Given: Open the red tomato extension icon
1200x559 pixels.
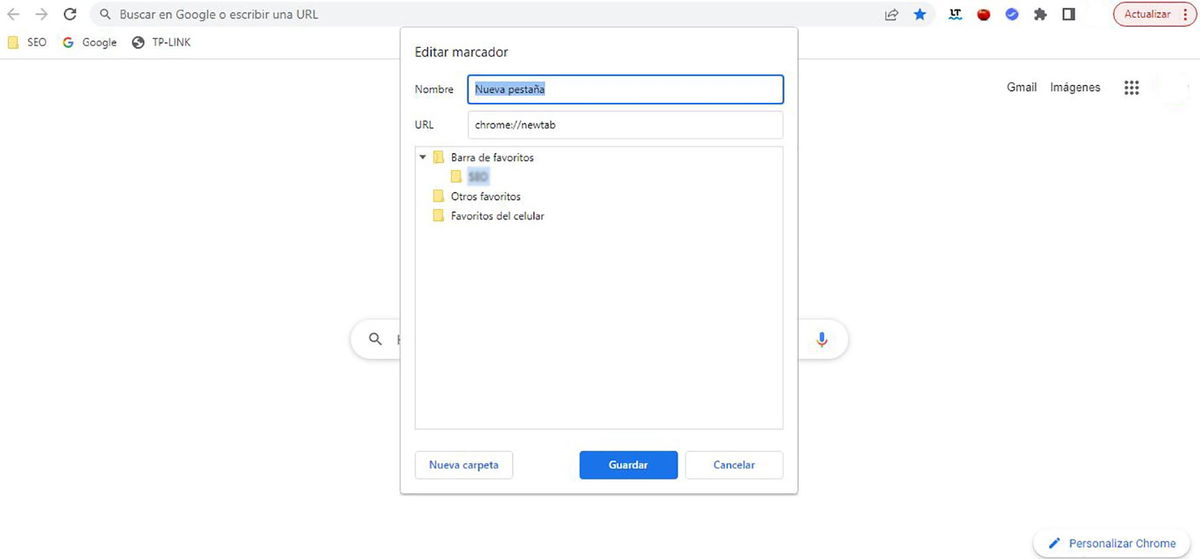Looking at the screenshot, I should [984, 15].
